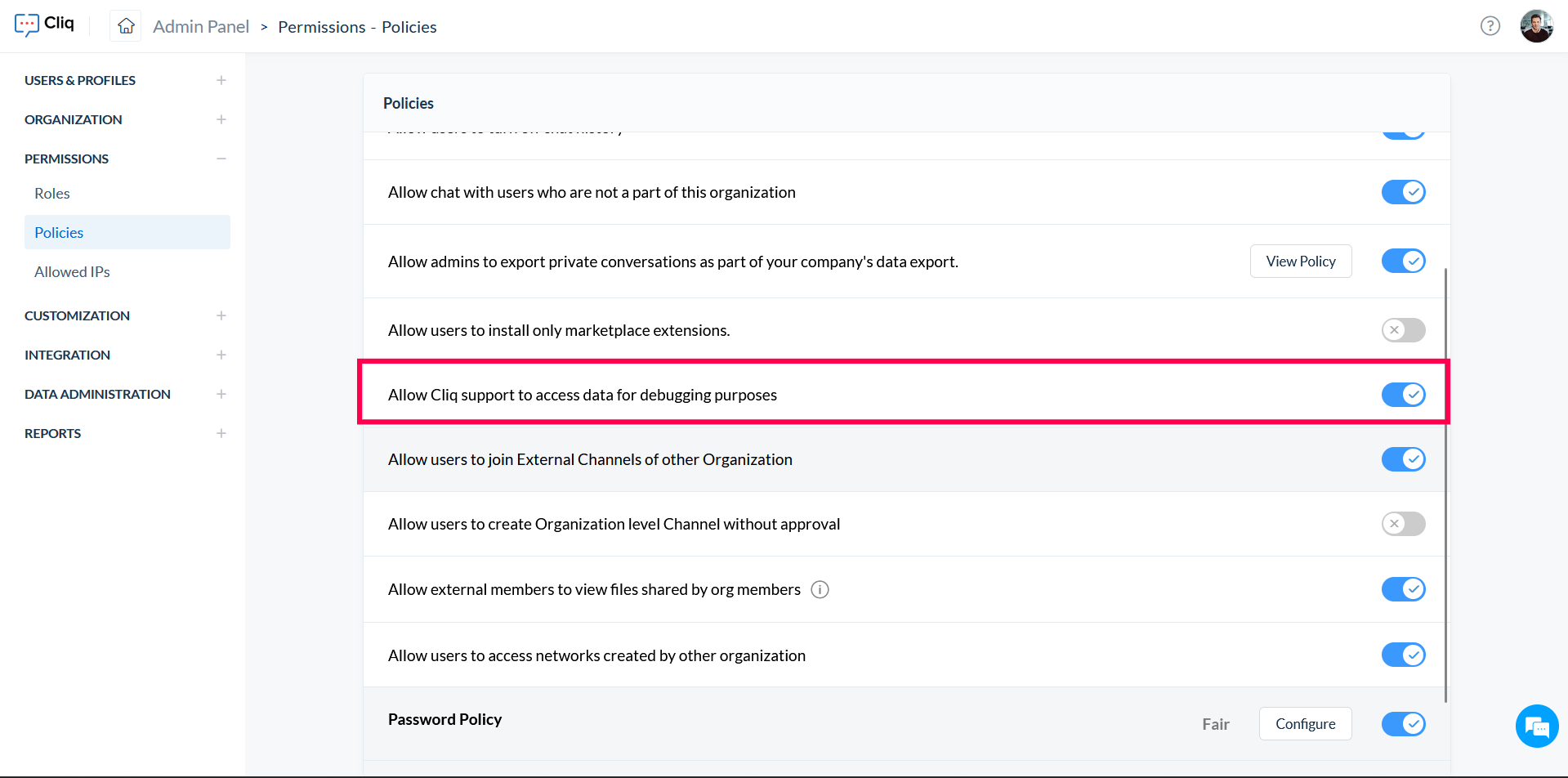Go to Admin Panel breadcrumb link
Viewport: 1568px width, 778px height.
point(201,26)
